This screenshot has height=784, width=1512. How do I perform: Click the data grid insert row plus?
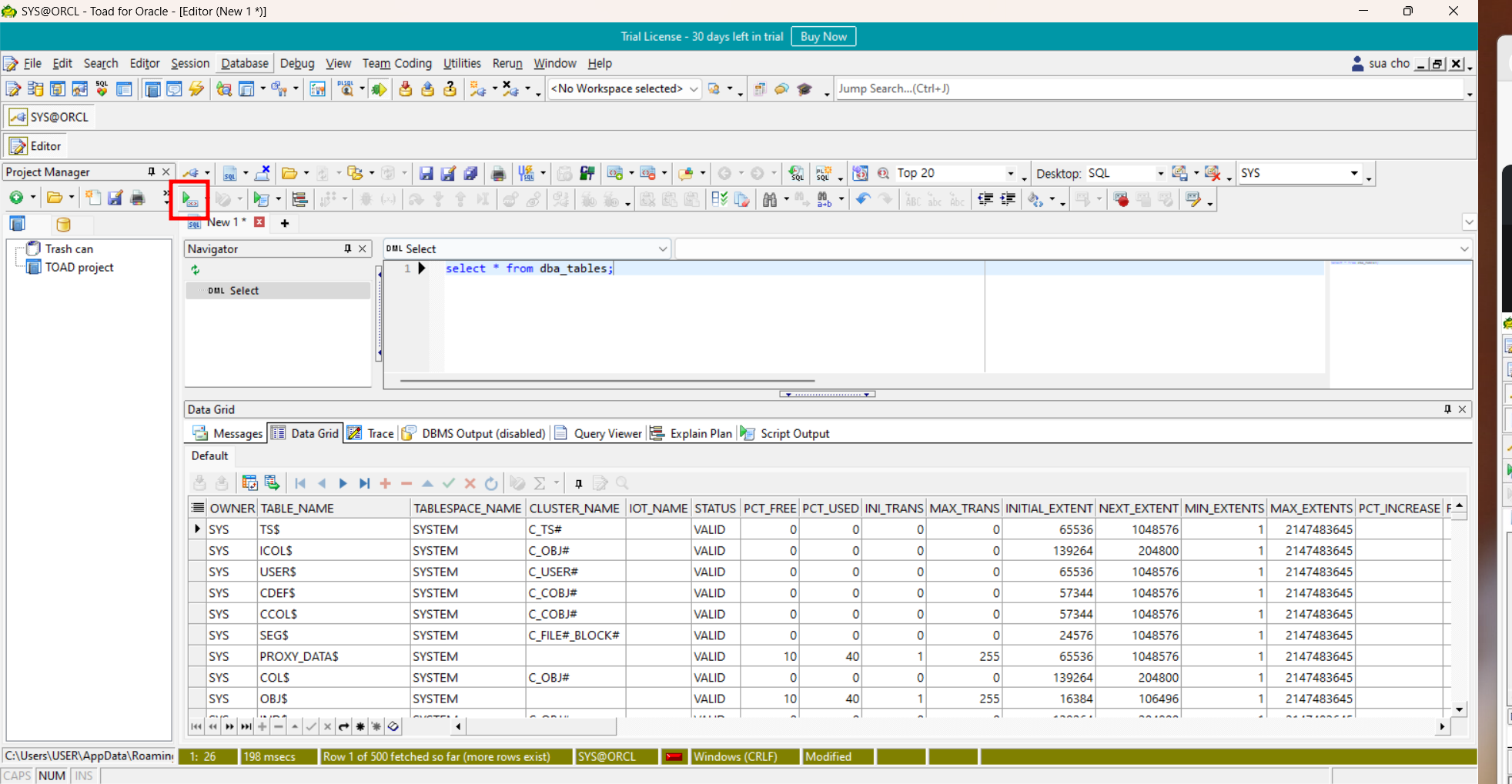(x=386, y=483)
